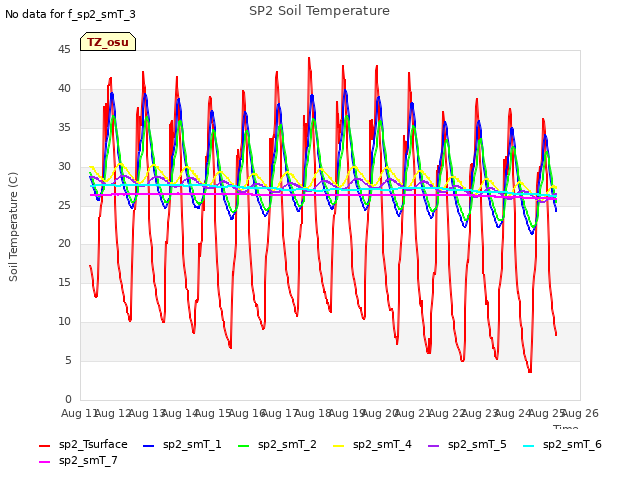This screenshot has height=480, width=640.
Task: Click the Aug 18 x-axis tick label
Action: [x=313, y=413]
